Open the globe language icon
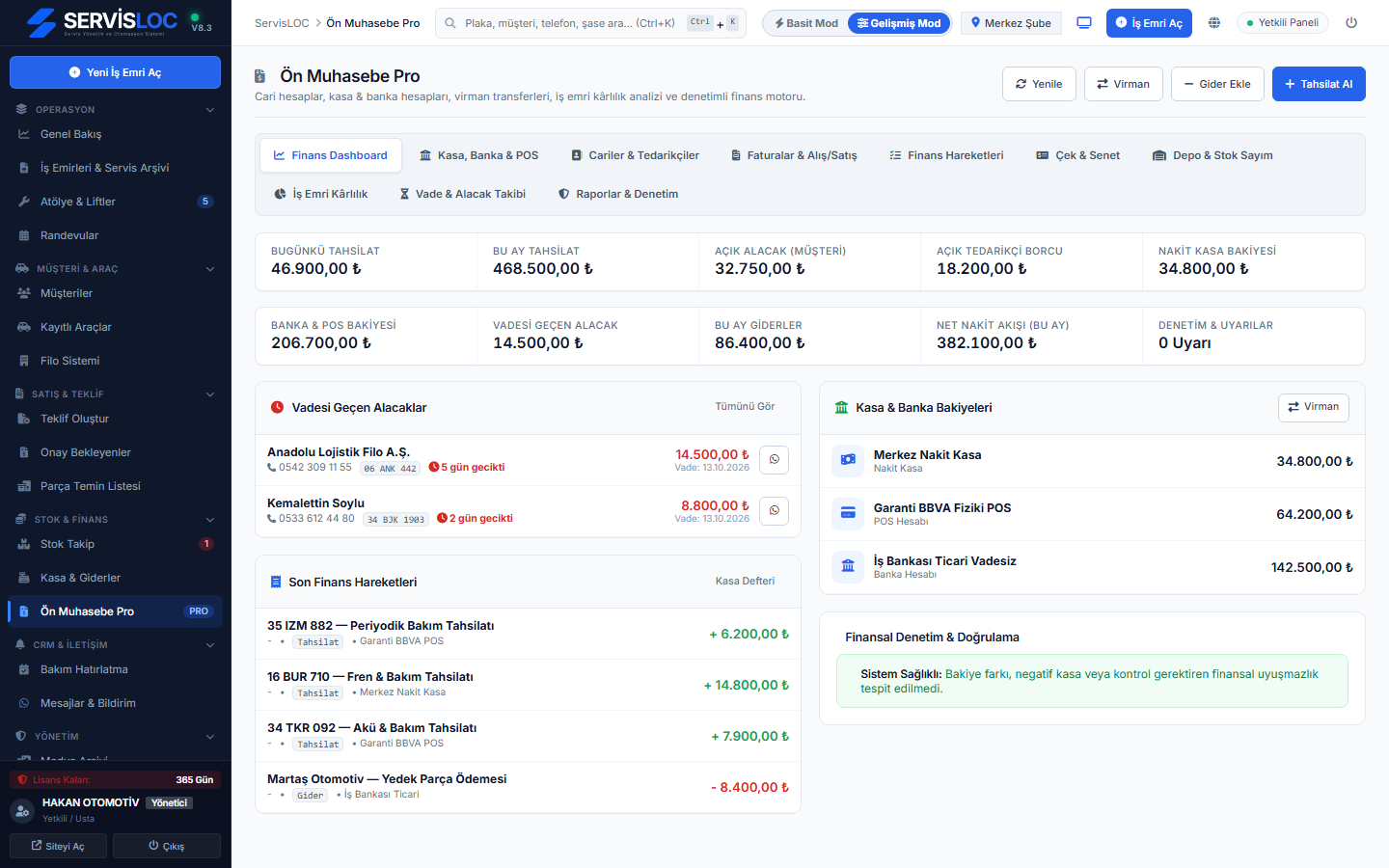 point(1214,23)
